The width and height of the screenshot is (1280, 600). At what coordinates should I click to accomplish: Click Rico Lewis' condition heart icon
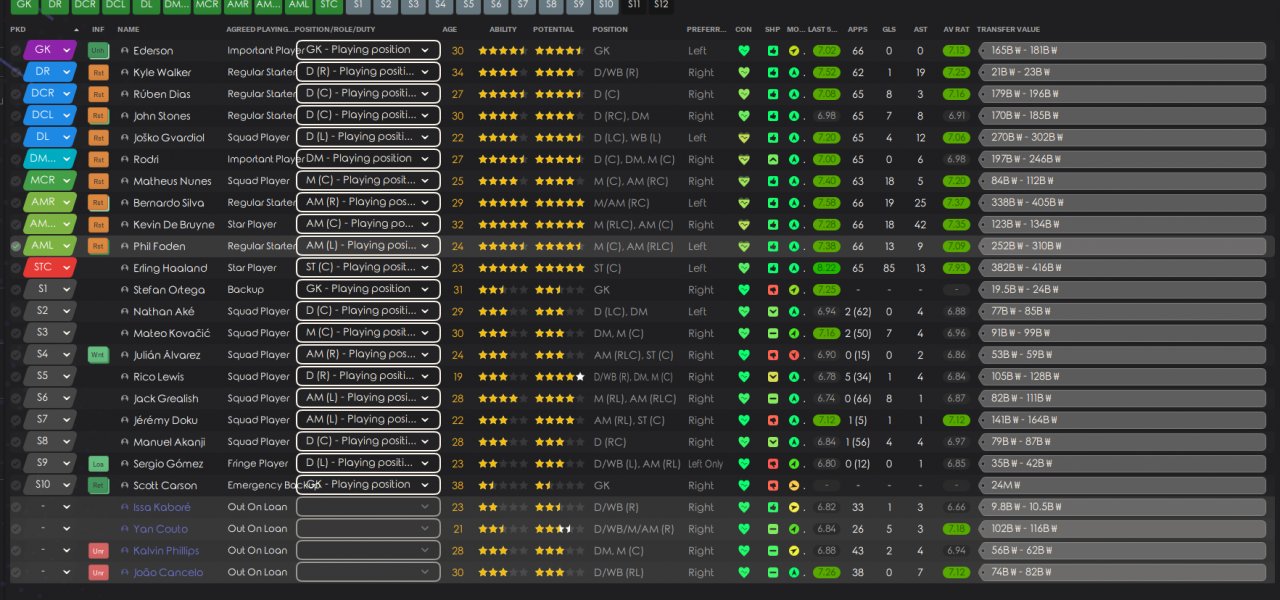click(743, 377)
